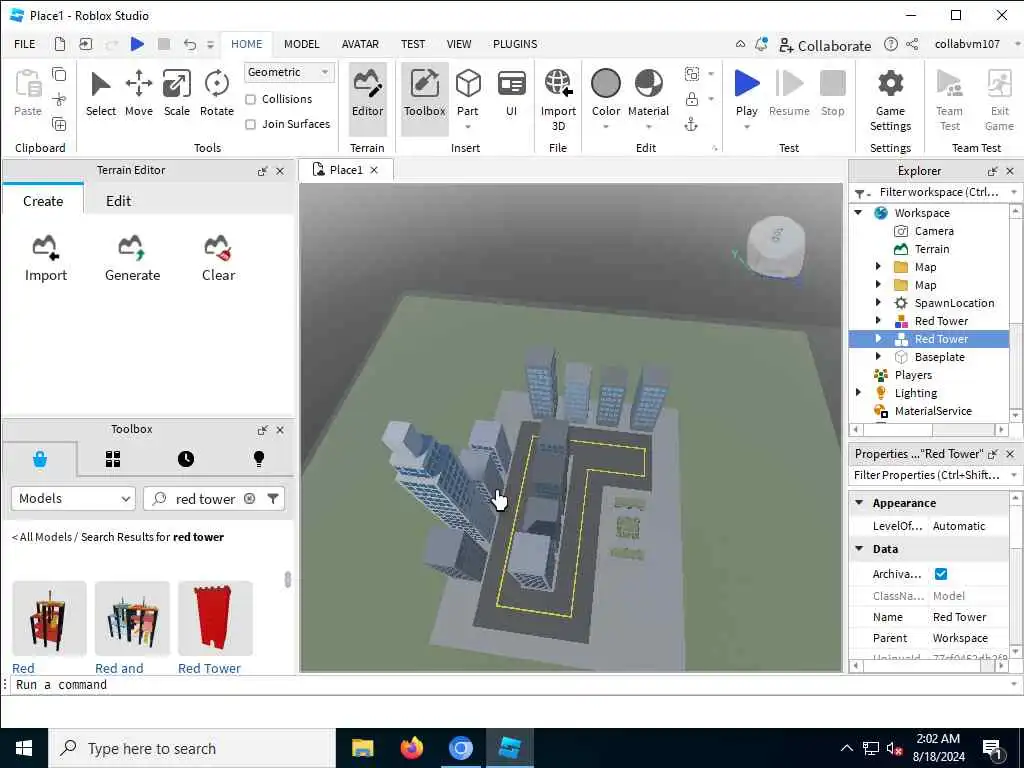
Task: Open notifications bell icon
Action: 761,44
